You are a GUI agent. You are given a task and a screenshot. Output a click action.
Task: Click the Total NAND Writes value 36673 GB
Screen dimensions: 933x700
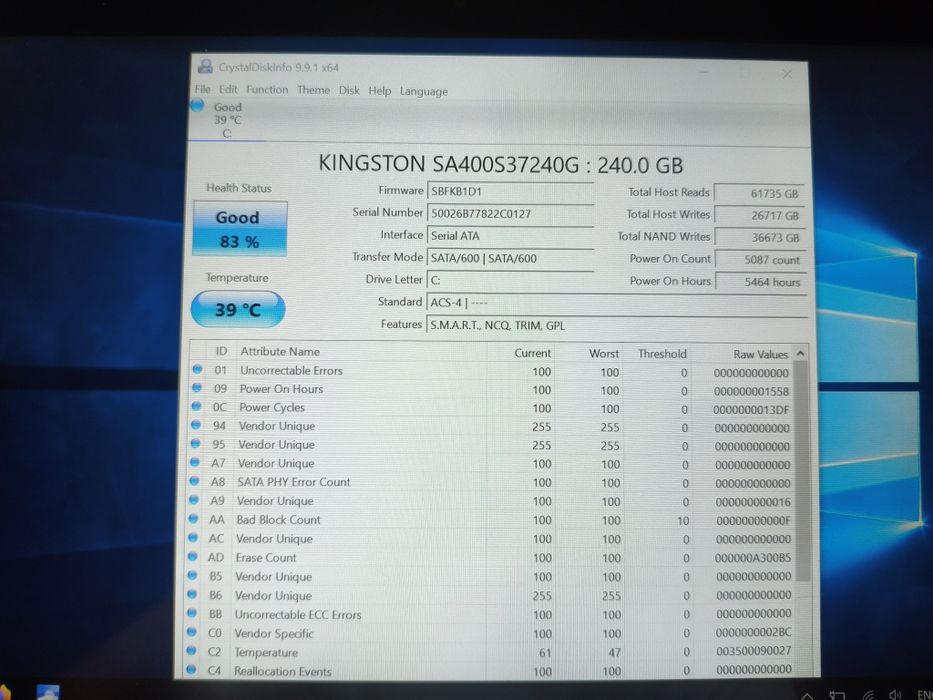[760, 238]
